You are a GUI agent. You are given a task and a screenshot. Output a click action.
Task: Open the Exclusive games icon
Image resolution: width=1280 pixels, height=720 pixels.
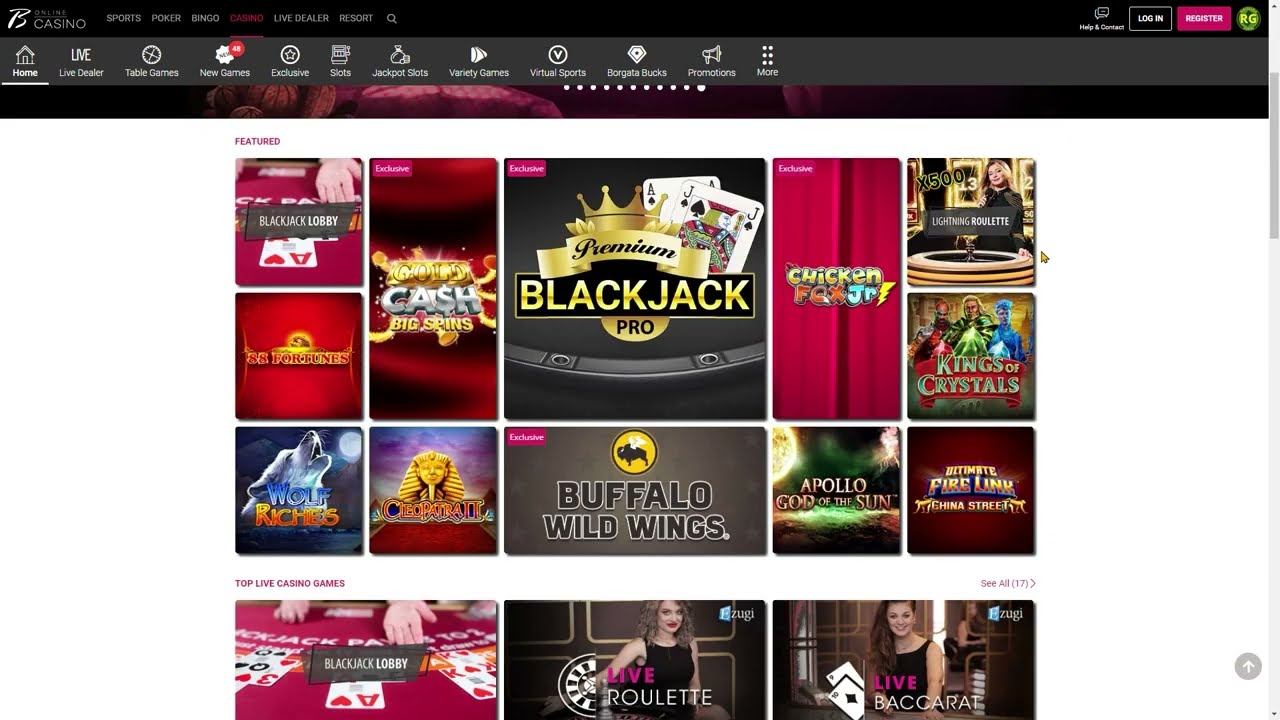290,61
